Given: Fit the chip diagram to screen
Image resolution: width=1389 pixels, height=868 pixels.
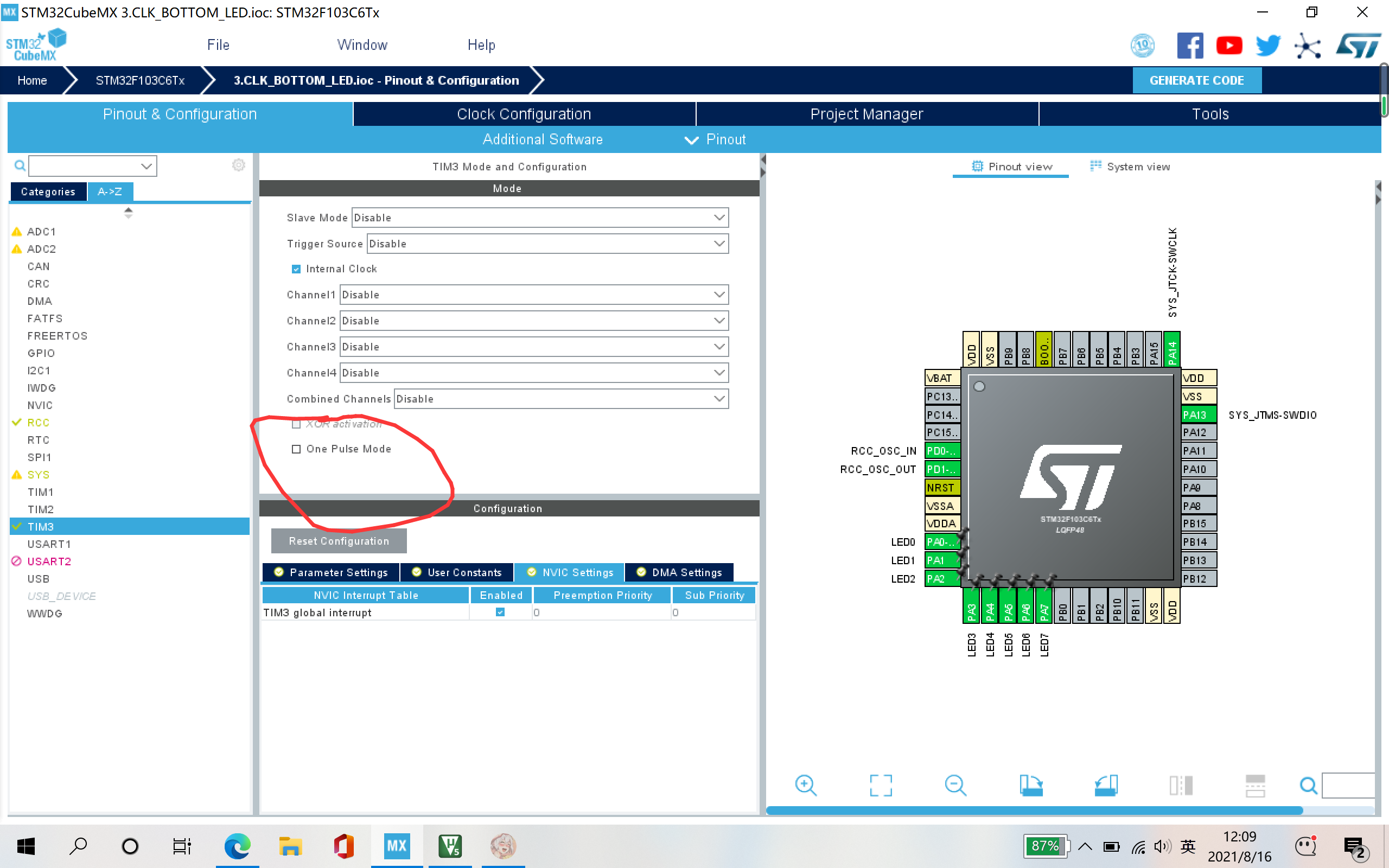Looking at the screenshot, I should (881, 786).
